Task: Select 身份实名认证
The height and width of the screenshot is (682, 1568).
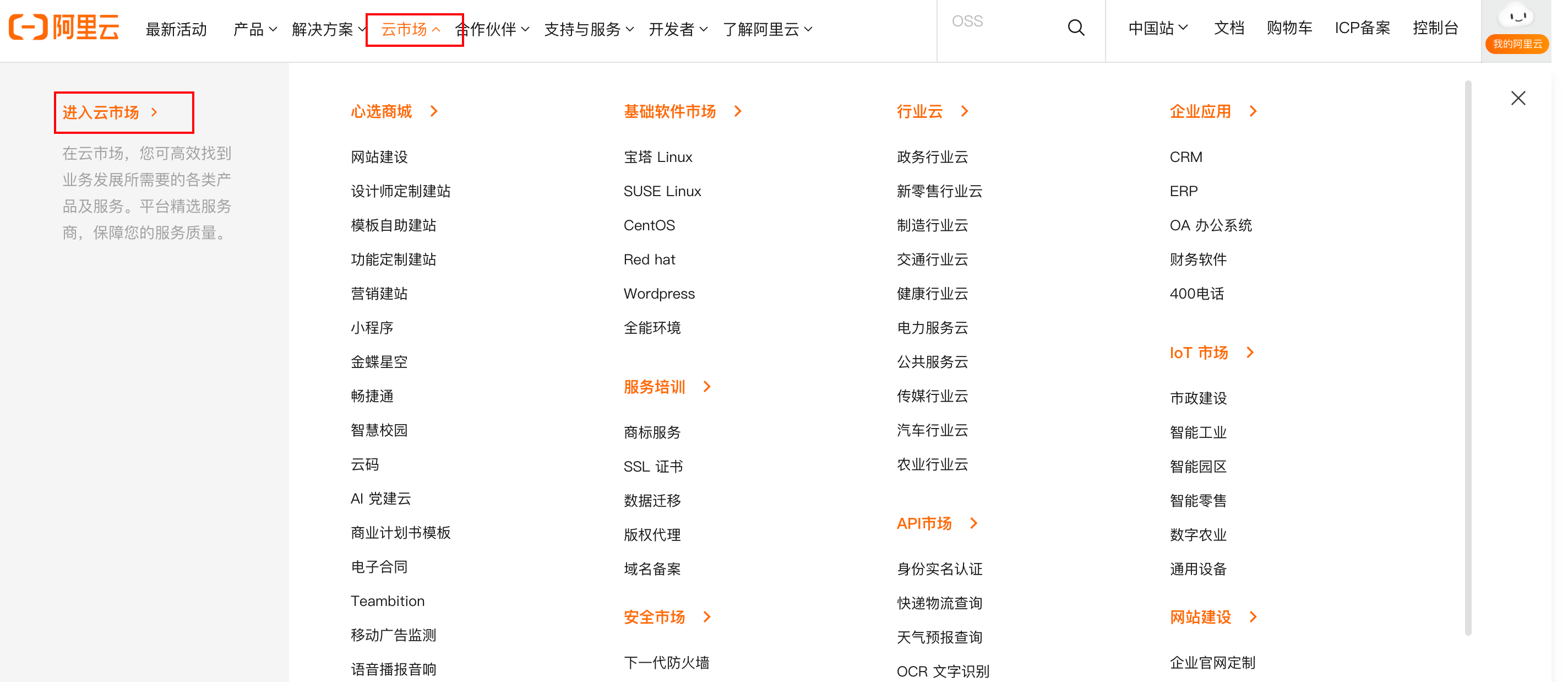Action: click(x=939, y=569)
